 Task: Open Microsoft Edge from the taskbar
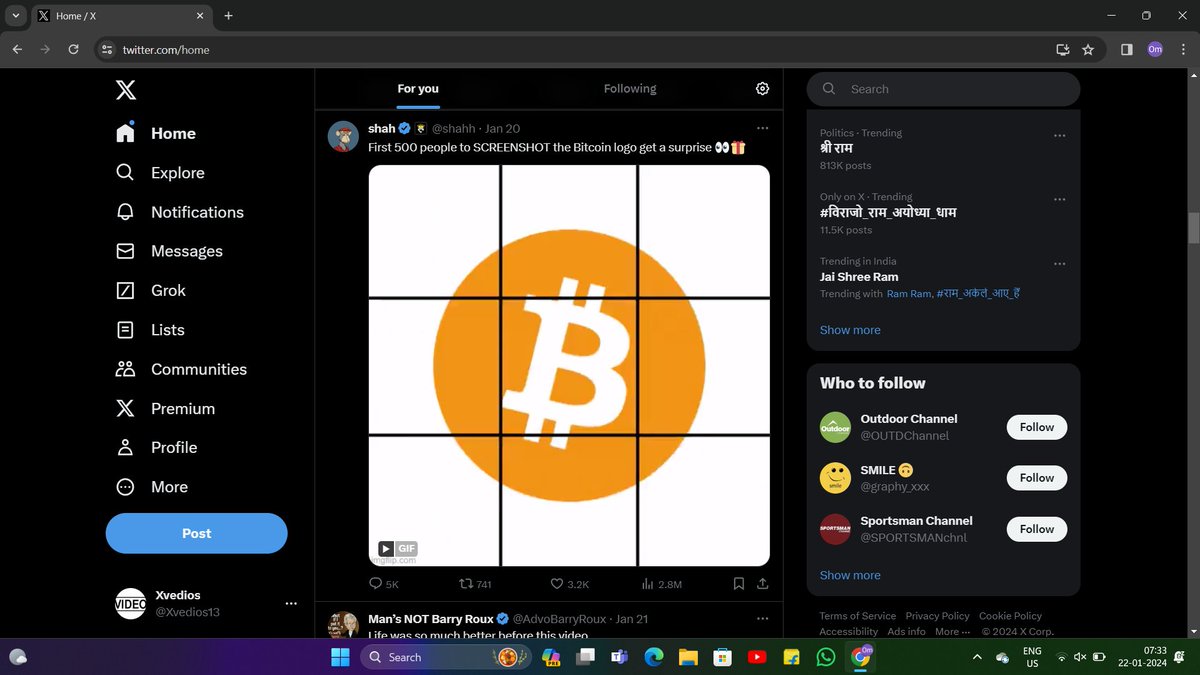(653, 657)
